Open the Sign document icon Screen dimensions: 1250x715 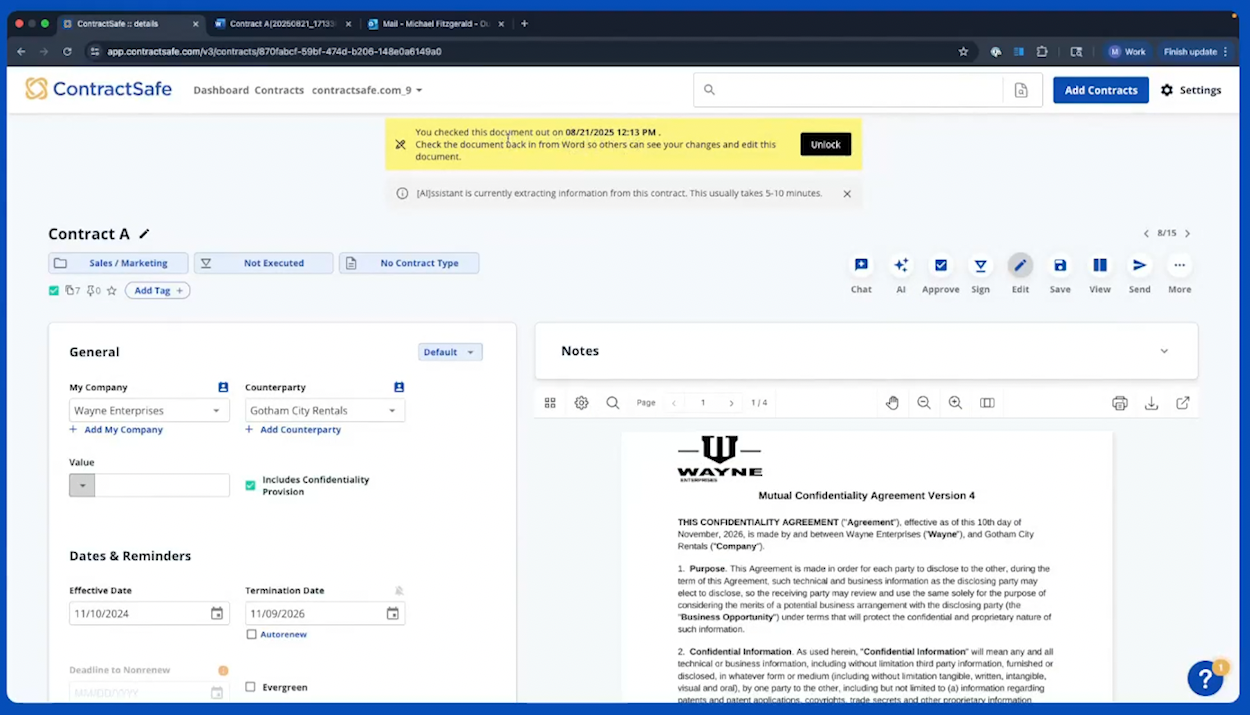click(x=980, y=266)
